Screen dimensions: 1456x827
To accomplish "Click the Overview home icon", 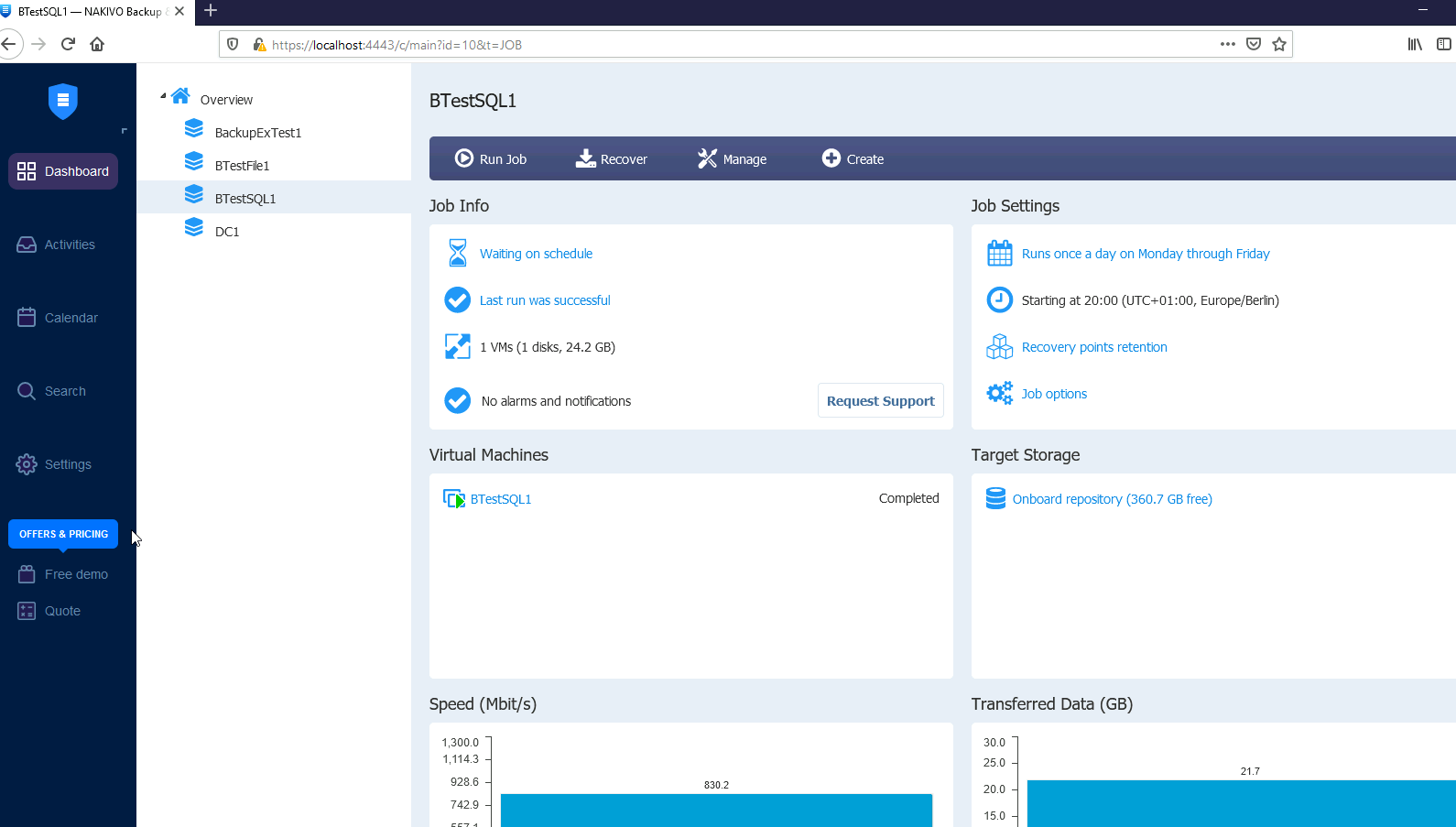I will click(180, 95).
